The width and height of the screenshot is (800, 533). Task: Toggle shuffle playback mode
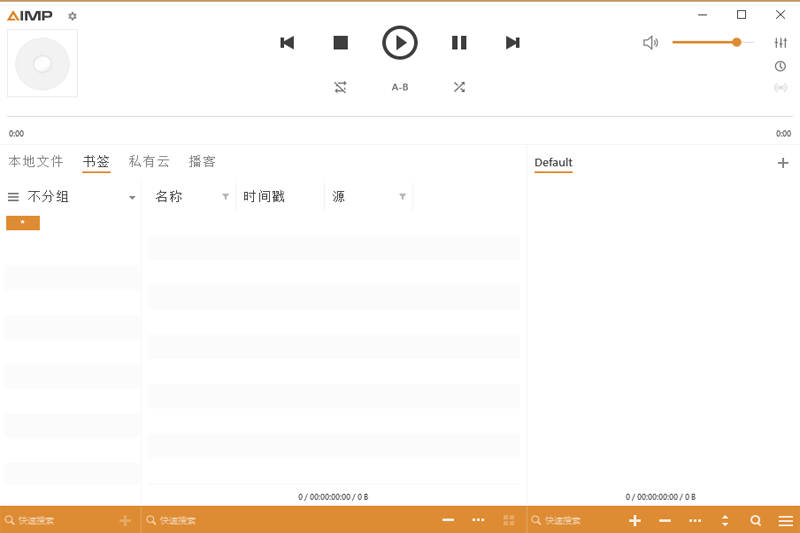(459, 87)
